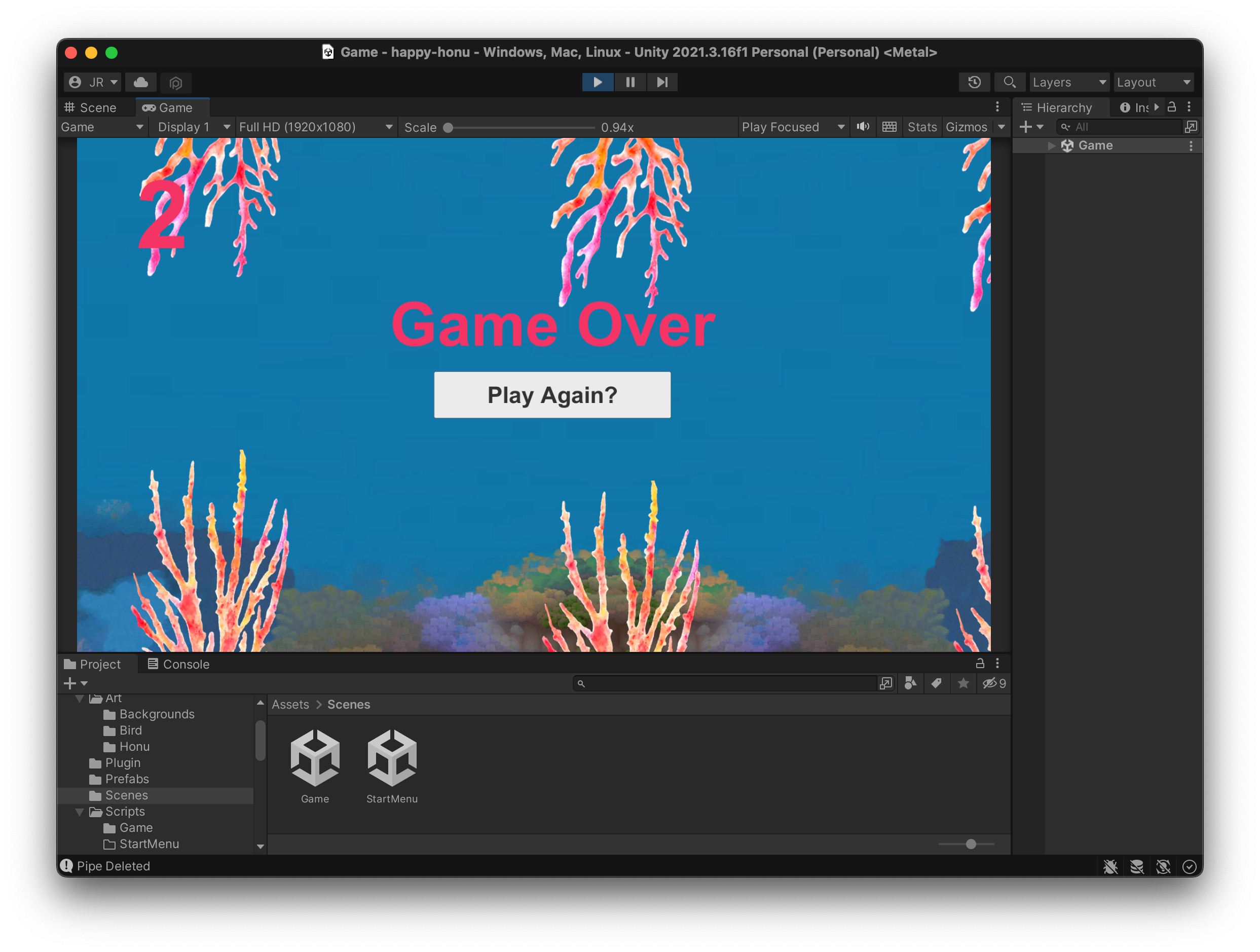Open the Undo History icon
The image size is (1260, 952).
coord(974,82)
